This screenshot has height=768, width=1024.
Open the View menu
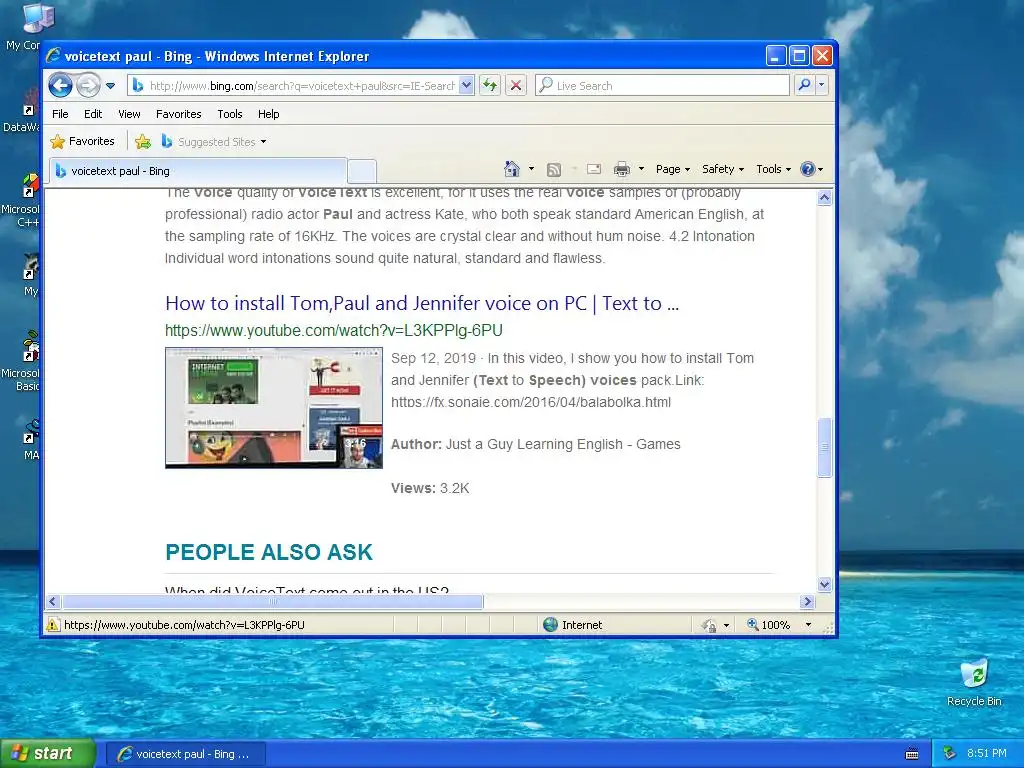tap(129, 114)
